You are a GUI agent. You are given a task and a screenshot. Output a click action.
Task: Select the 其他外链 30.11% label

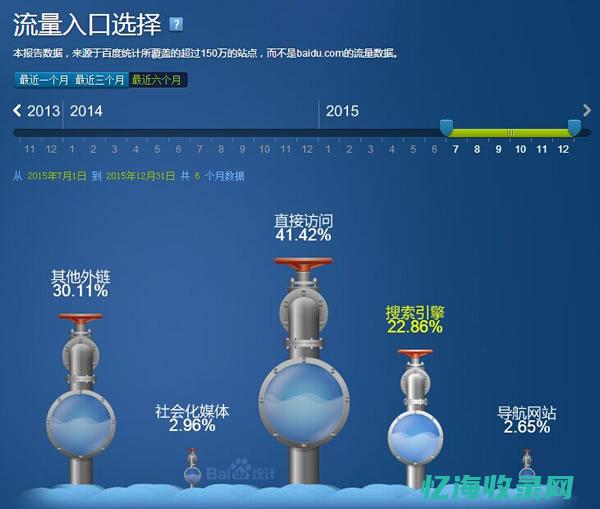(x=80, y=284)
